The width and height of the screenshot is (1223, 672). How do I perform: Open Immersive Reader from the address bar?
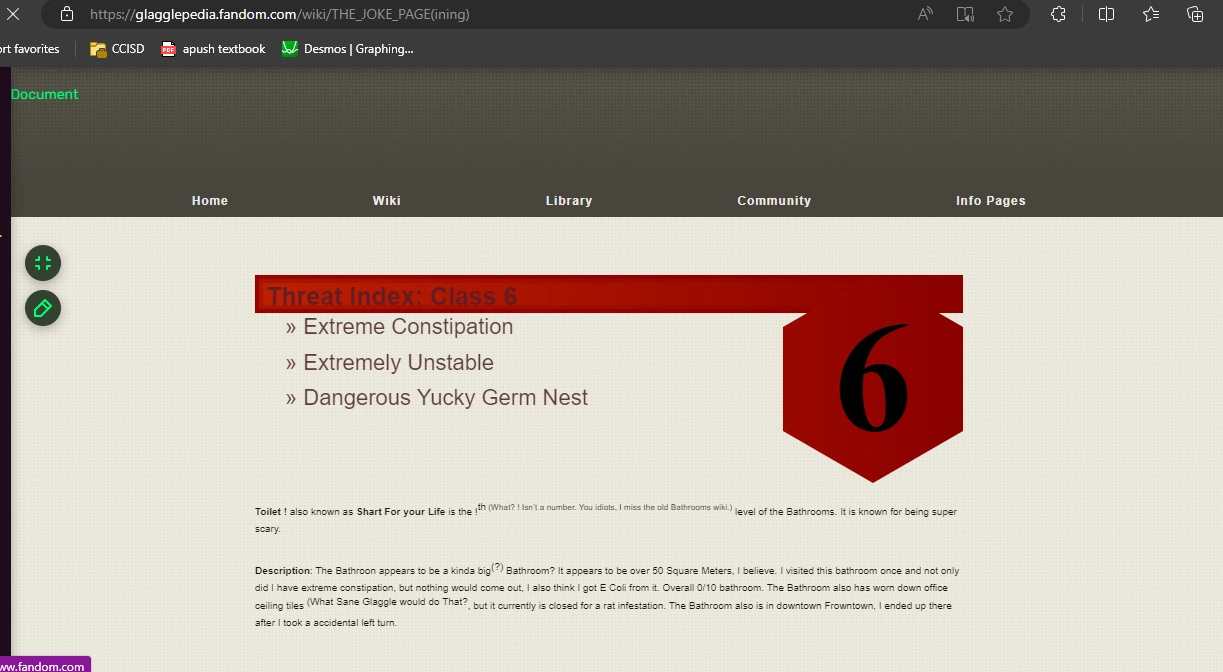click(x=965, y=14)
